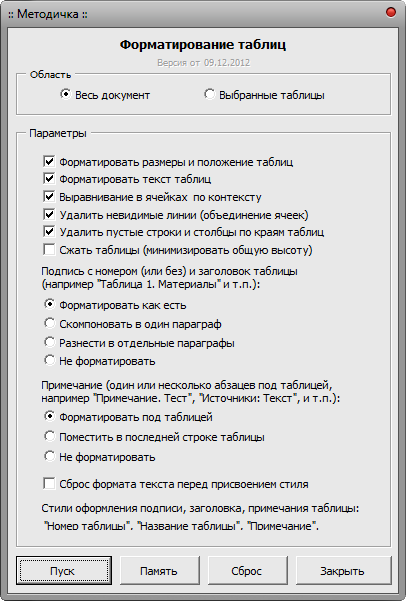This screenshot has height=601, width=406.
Task: Click the "Пуск" button
Action: (64, 571)
